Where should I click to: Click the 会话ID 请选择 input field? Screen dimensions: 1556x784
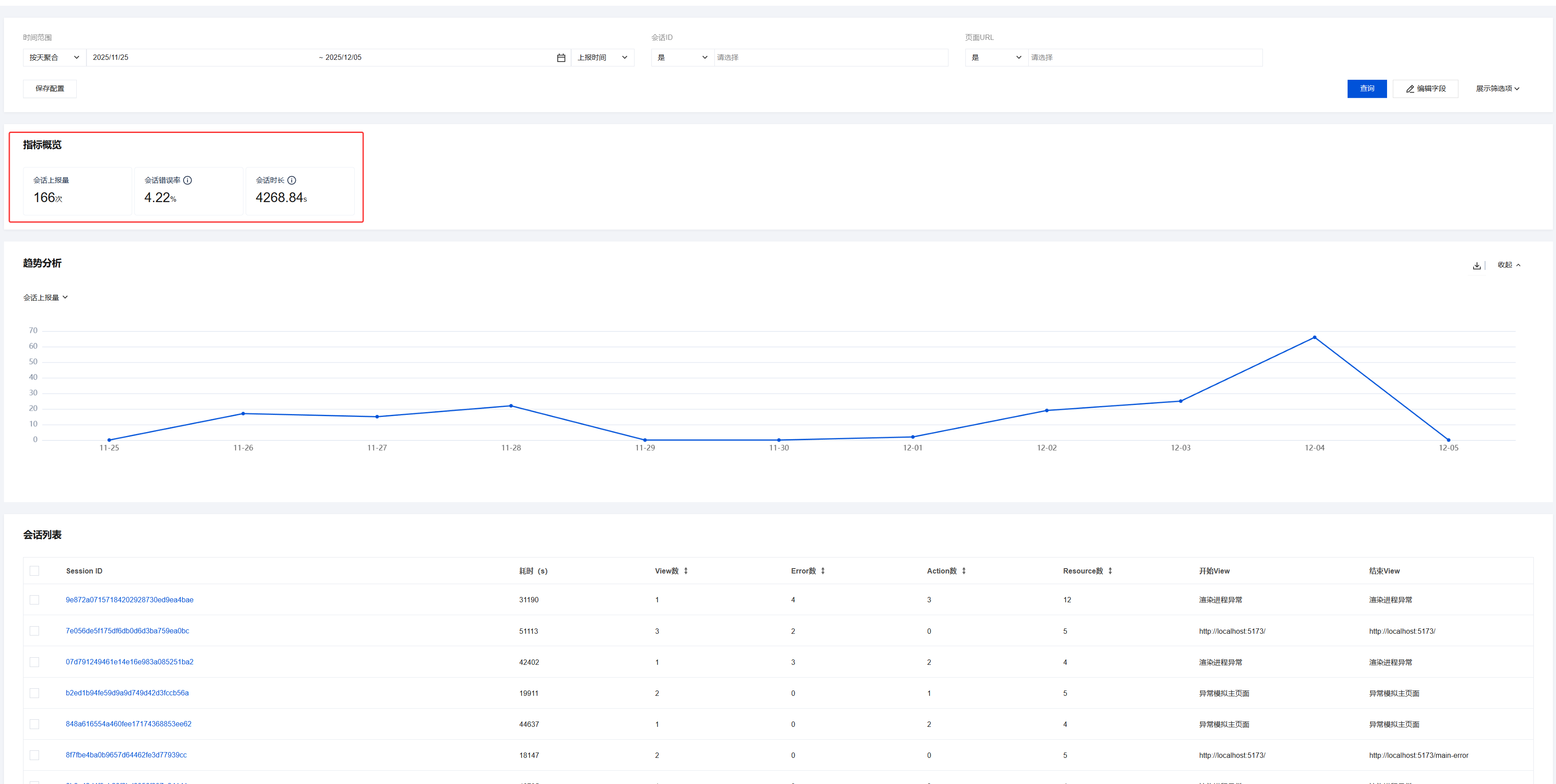pos(830,58)
